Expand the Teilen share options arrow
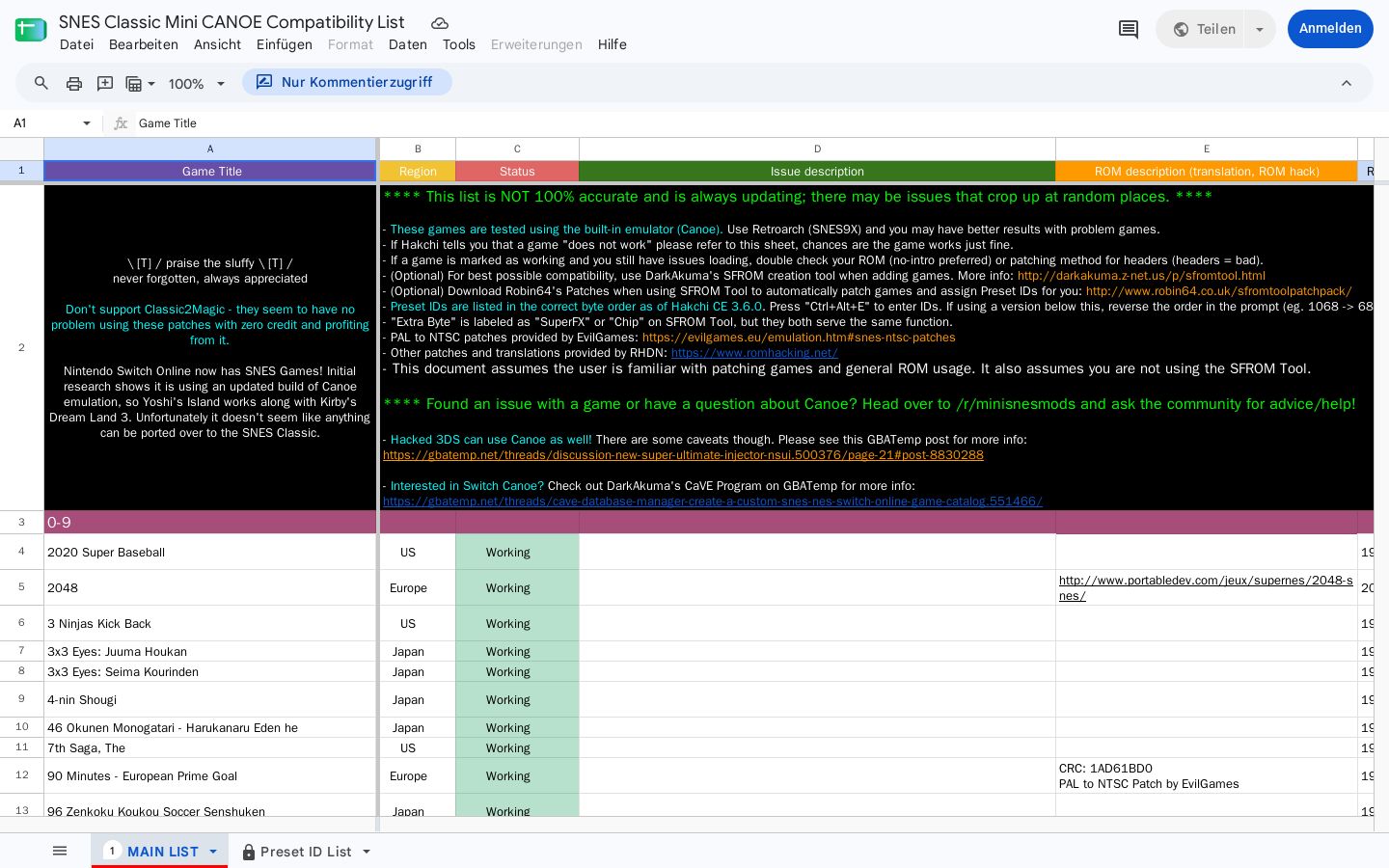Screen dimensions: 1389x868 (x=1260, y=29)
